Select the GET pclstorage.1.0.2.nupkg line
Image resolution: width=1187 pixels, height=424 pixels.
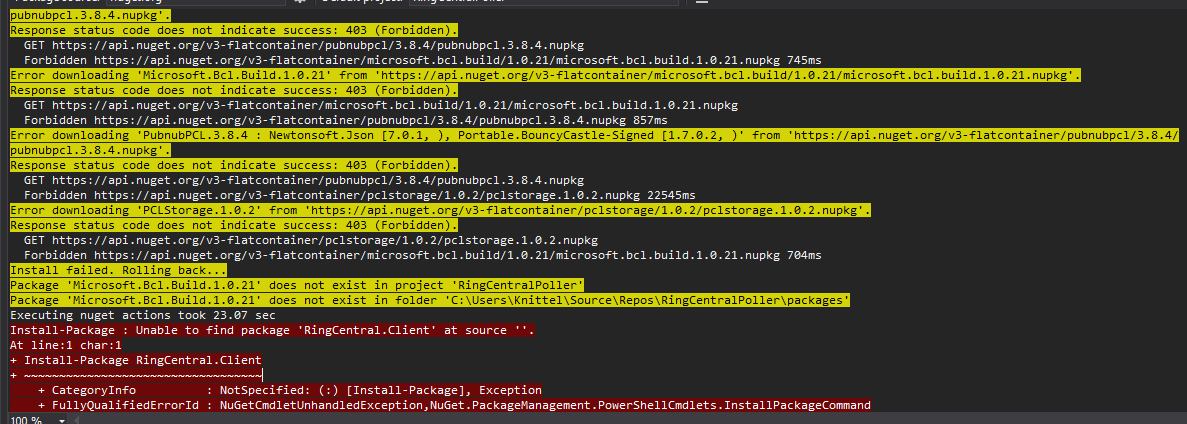coord(311,240)
